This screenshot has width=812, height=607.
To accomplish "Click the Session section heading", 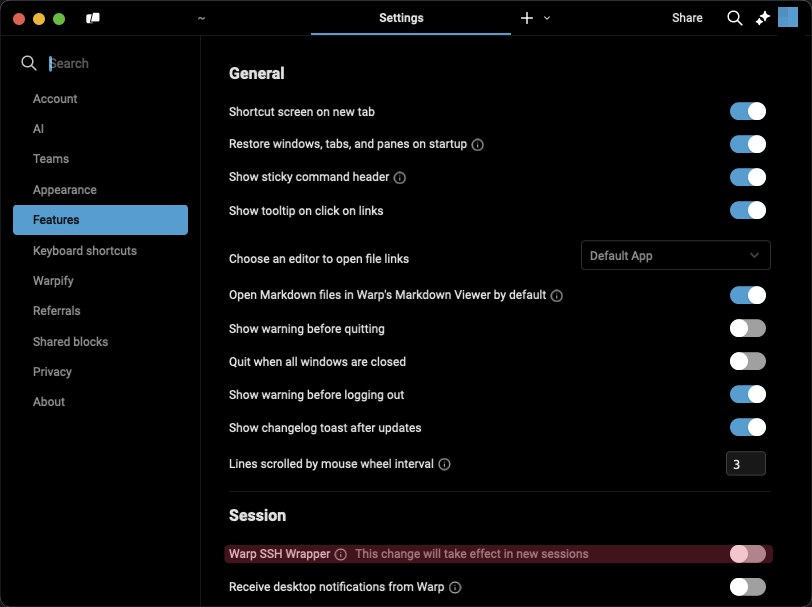I will point(257,516).
